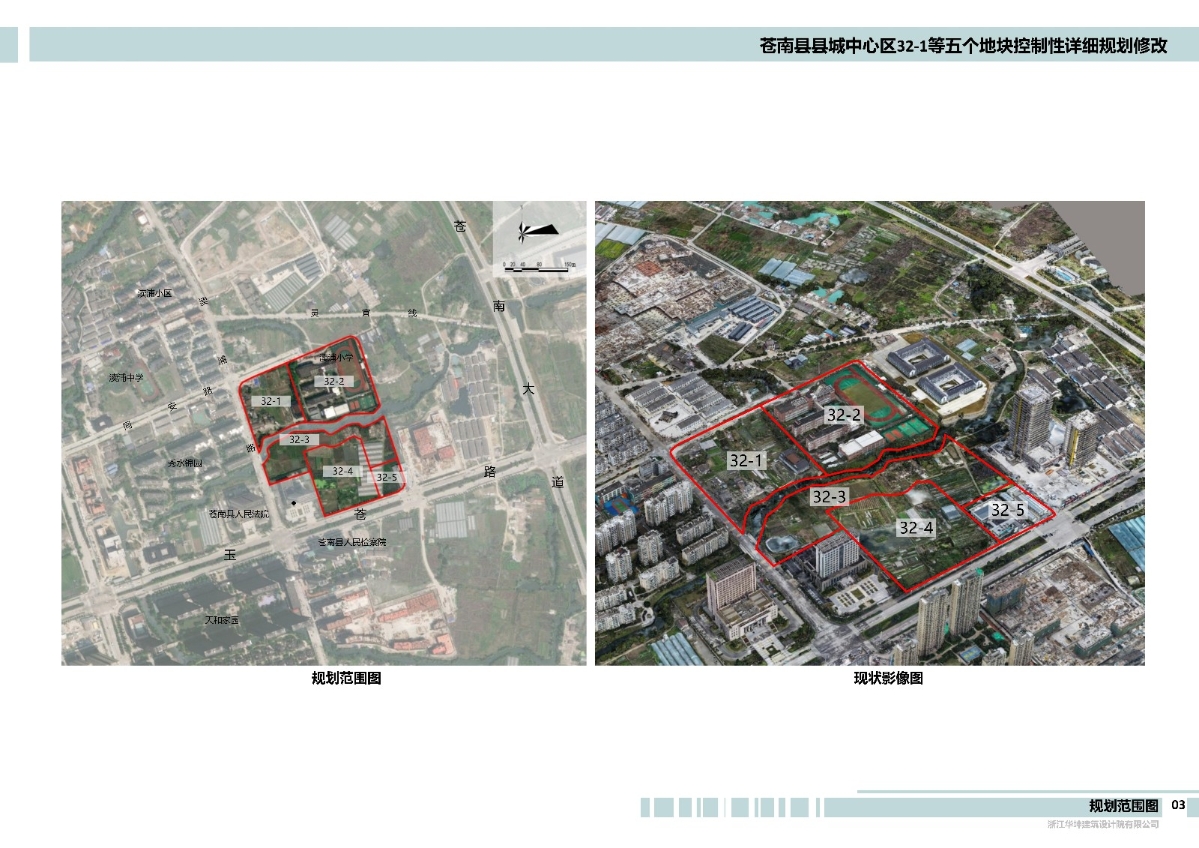The height and width of the screenshot is (848, 1199).
Task: Click the footer 规划范围图 section title
Action: point(1123,806)
